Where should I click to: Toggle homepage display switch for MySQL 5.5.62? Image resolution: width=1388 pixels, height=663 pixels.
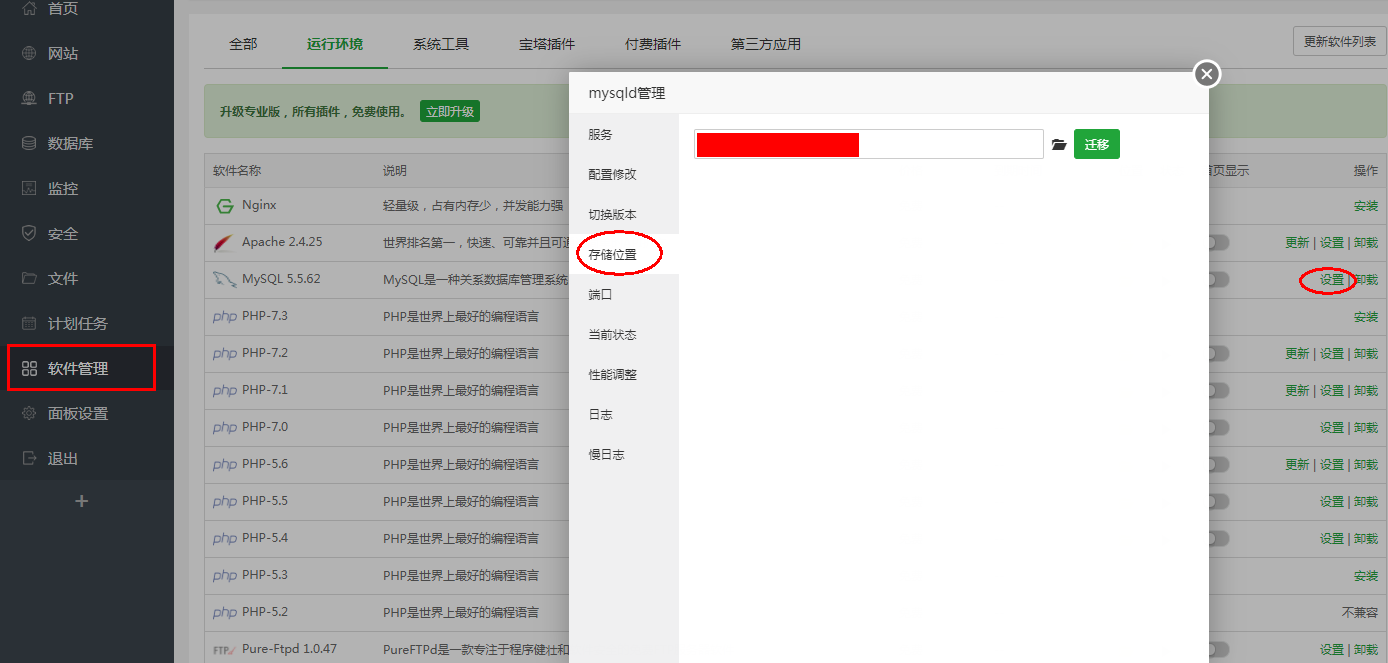click(x=1219, y=280)
